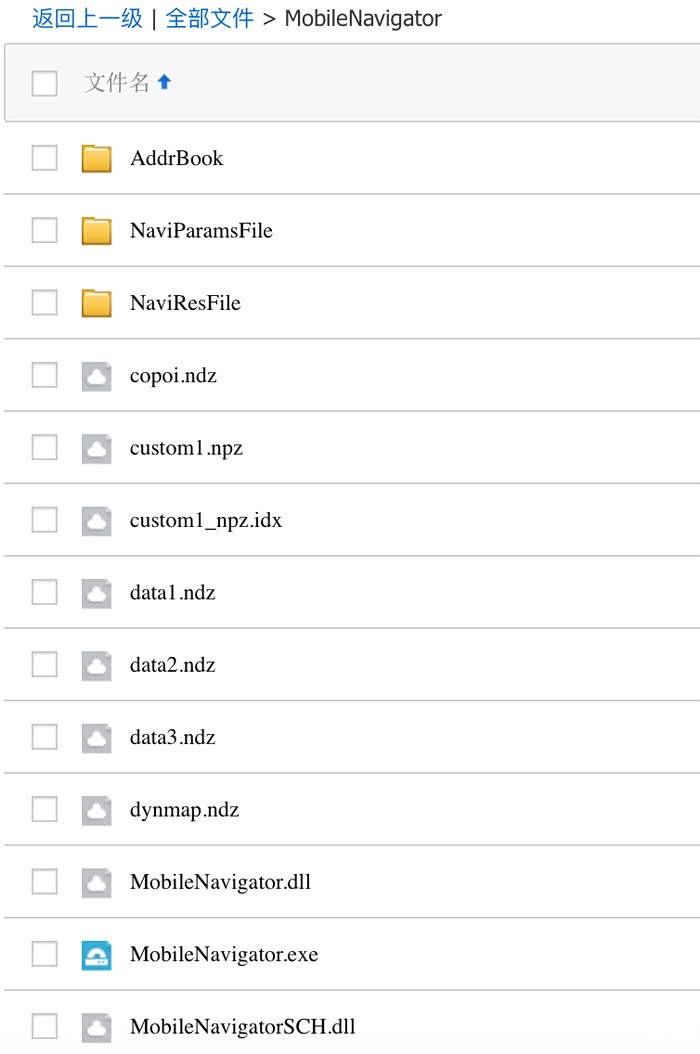Click the copoi.ndz cloud file icon
Image resolution: width=700 pixels, height=1054 pixels.
coord(96,376)
